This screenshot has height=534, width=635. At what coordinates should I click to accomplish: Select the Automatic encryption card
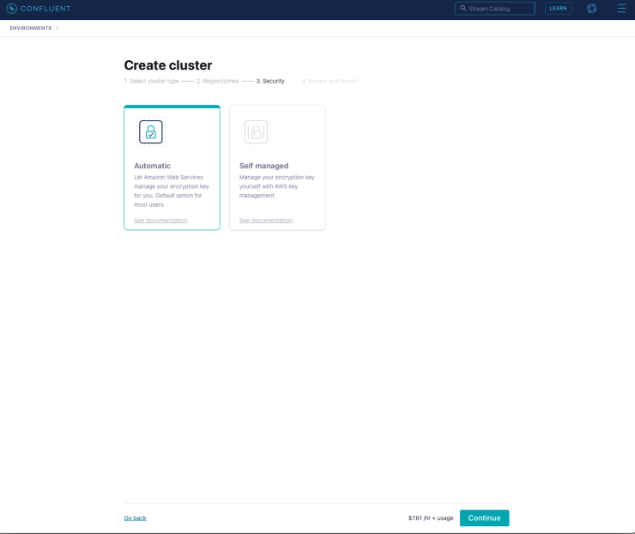(x=172, y=168)
